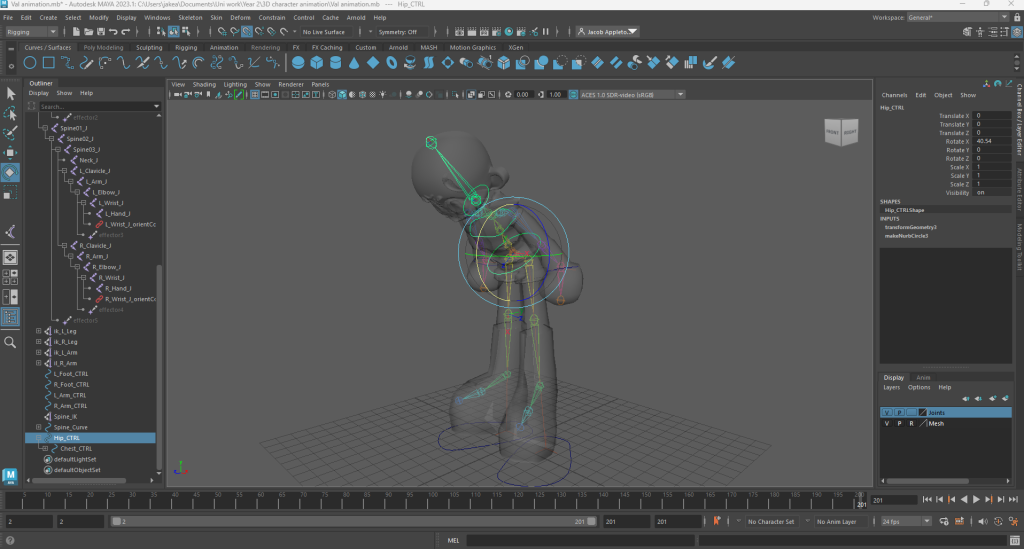Switch to the Animation shelf tab
1024x549 pixels.
pos(224,47)
